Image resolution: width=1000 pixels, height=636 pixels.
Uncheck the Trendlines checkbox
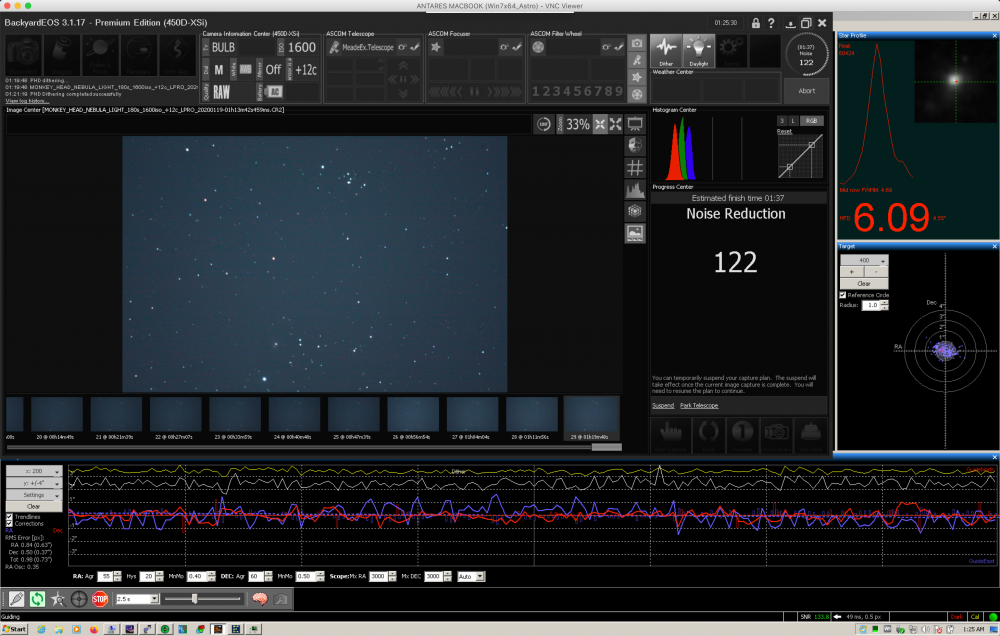pyautogui.click(x=10, y=517)
